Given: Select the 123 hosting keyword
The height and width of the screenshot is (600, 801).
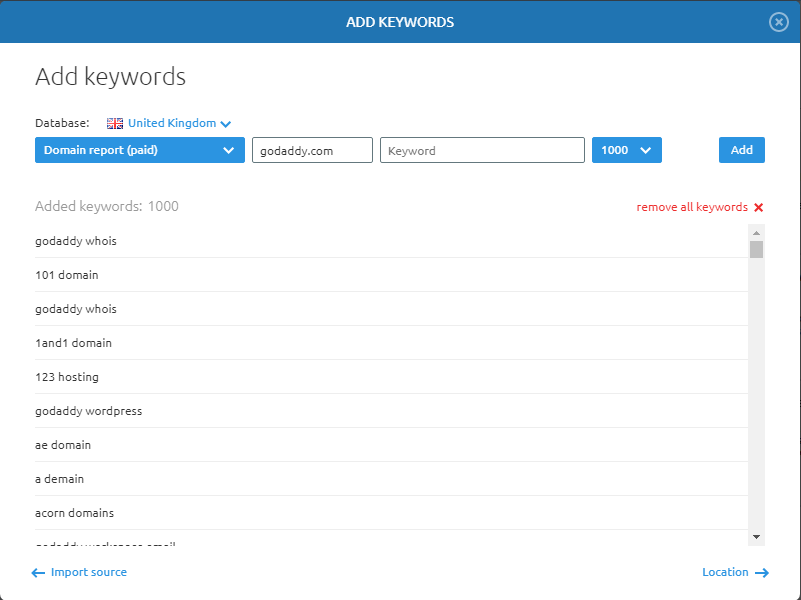Looking at the screenshot, I should [391, 377].
